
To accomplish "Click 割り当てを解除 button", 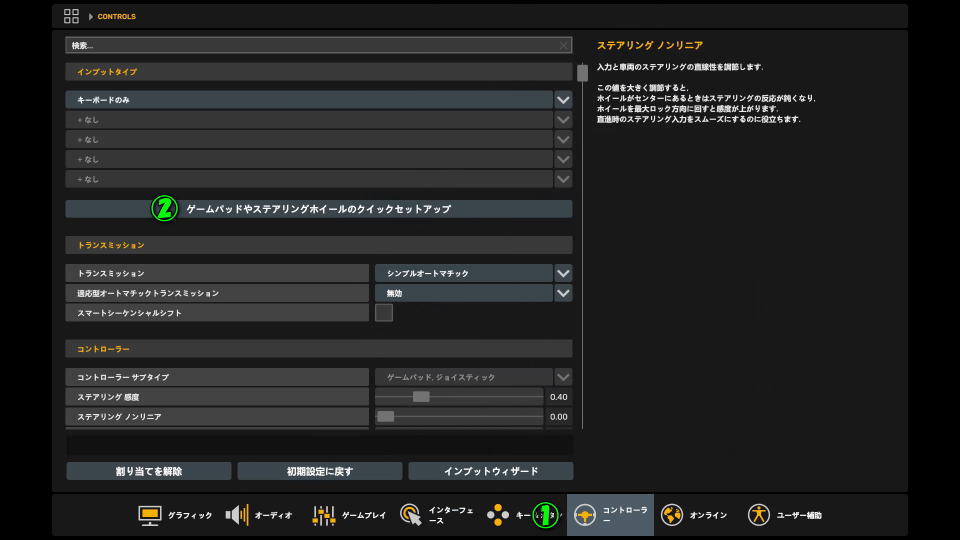I will coord(149,471).
